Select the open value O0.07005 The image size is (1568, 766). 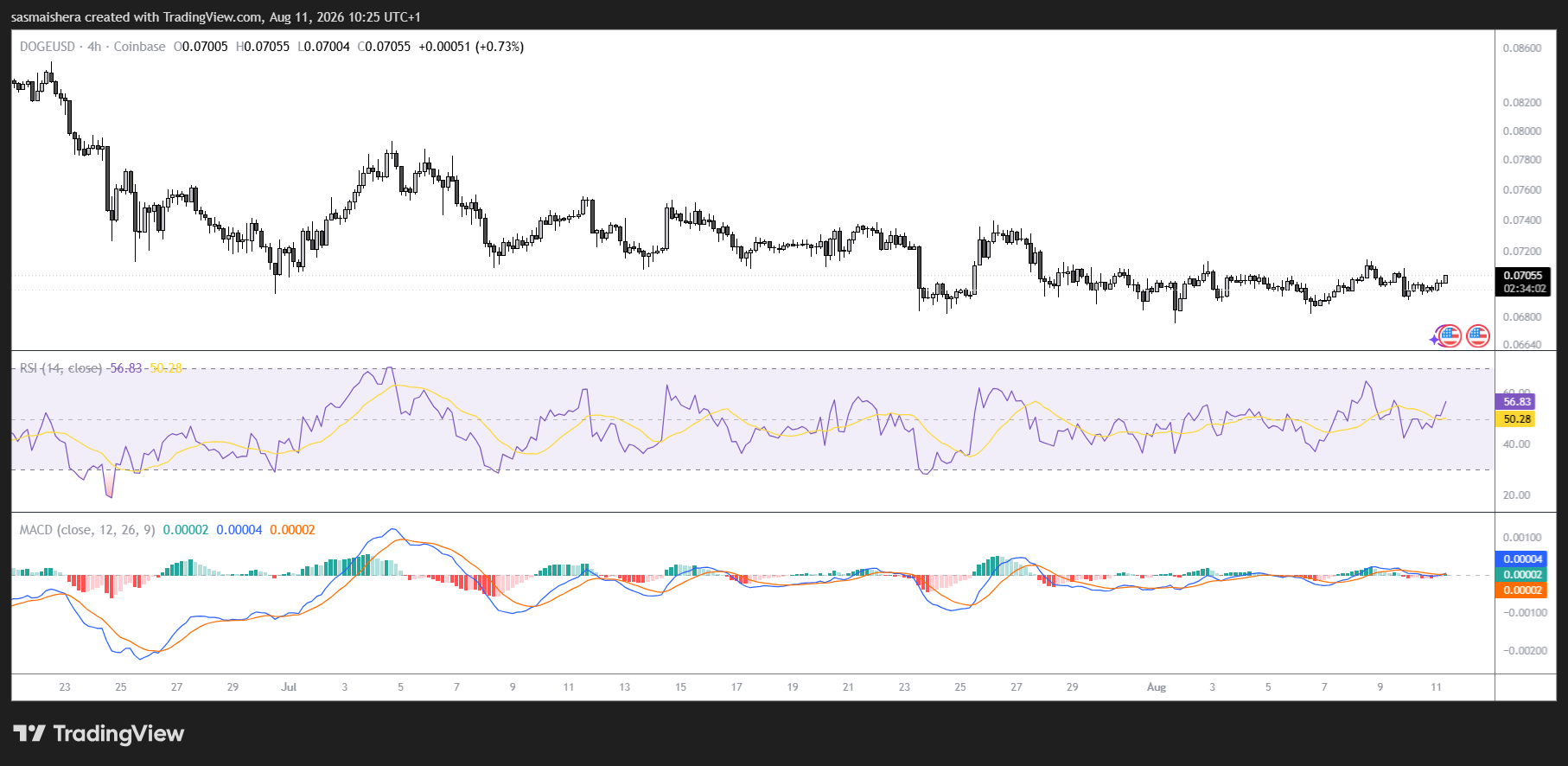pos(201,47)
